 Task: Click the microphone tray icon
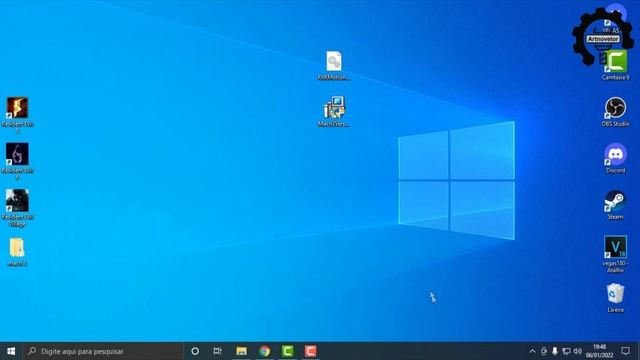(x=555, y=351)
